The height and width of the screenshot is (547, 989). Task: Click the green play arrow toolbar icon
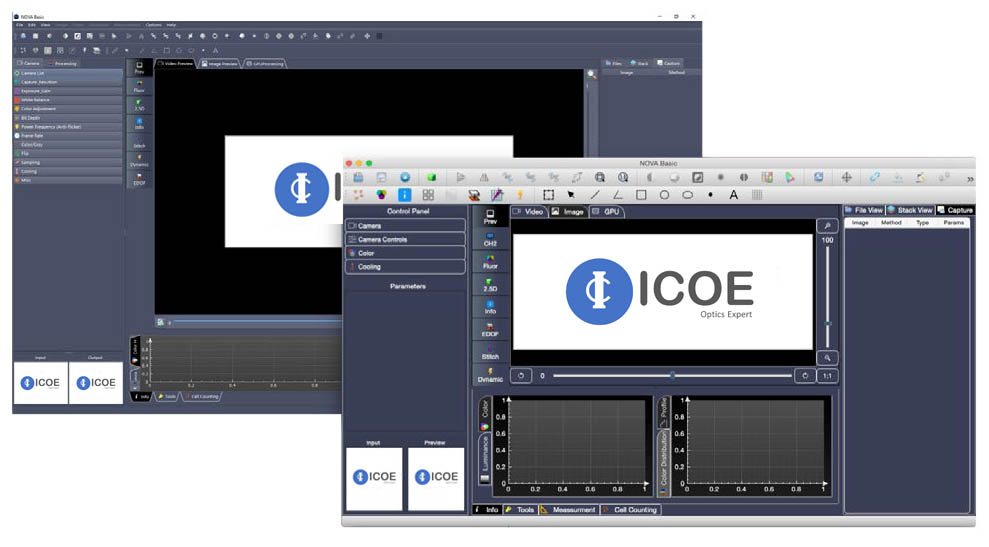tap(790, 178)
